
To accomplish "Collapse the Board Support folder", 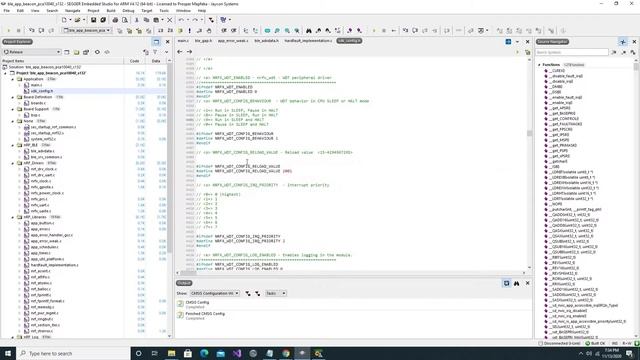I will click(13, 109).
